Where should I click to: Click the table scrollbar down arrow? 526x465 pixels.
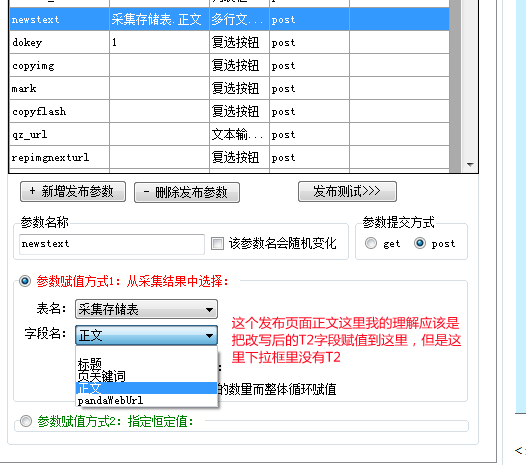tap(470, 164)
